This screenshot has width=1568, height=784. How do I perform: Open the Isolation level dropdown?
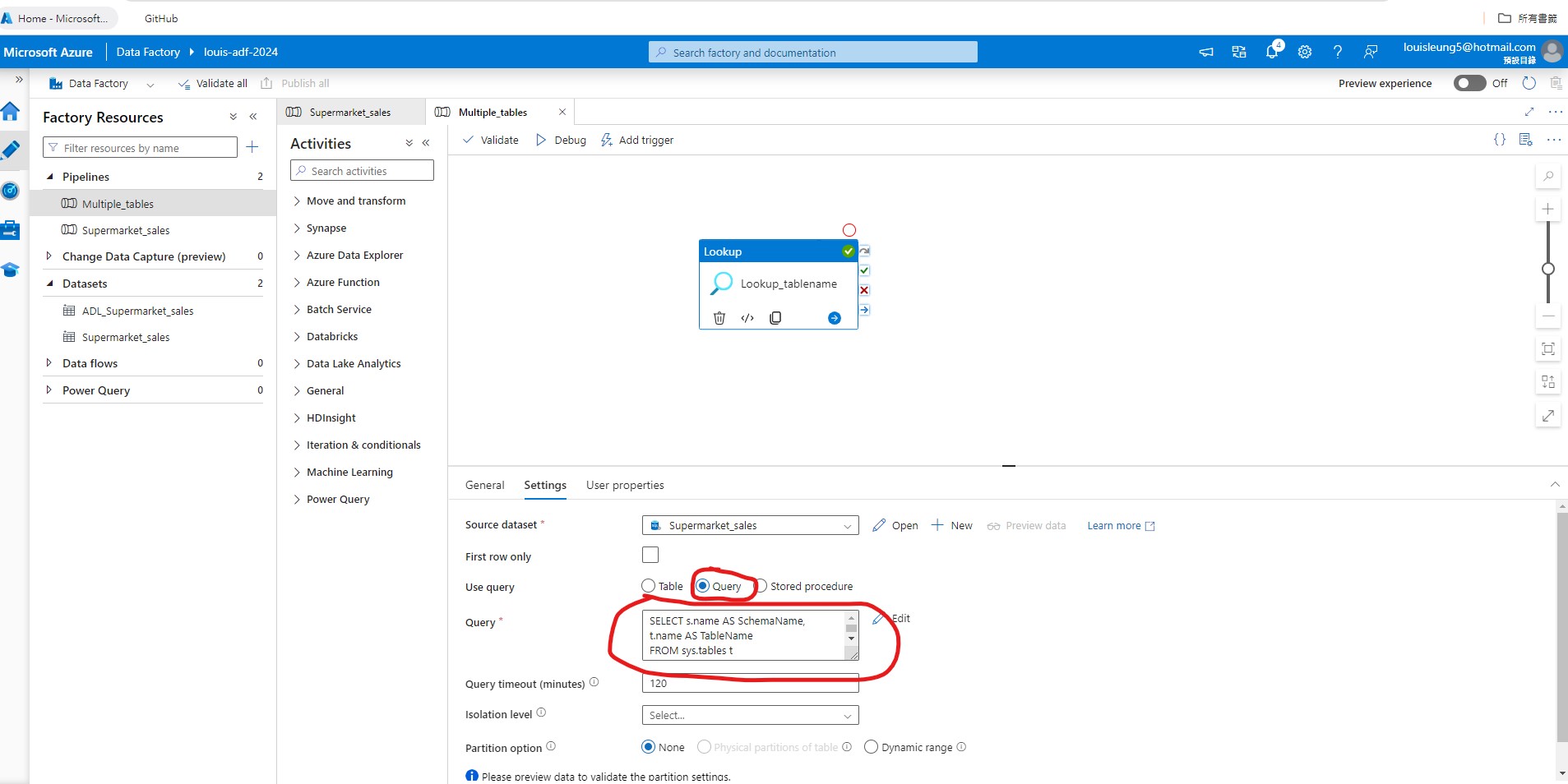tap(750, 715)
